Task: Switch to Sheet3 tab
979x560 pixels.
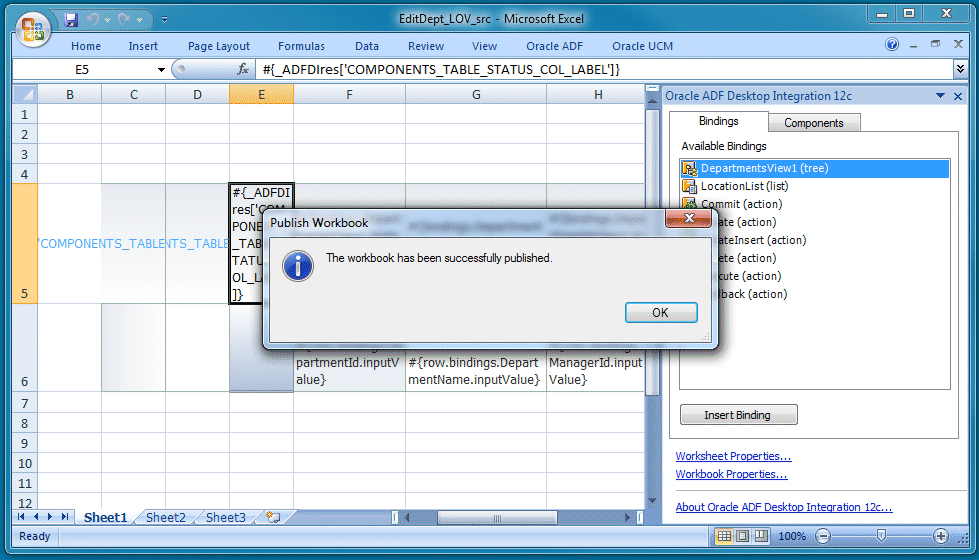Action: coord(225,518)
